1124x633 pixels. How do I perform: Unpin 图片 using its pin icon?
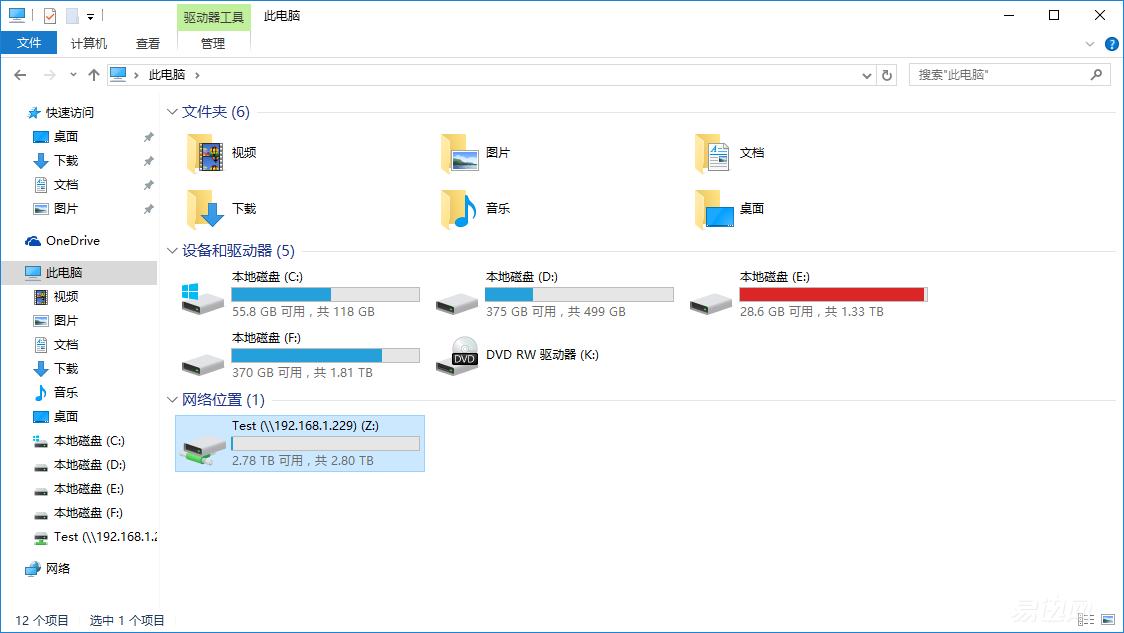(x=148, y=209)
